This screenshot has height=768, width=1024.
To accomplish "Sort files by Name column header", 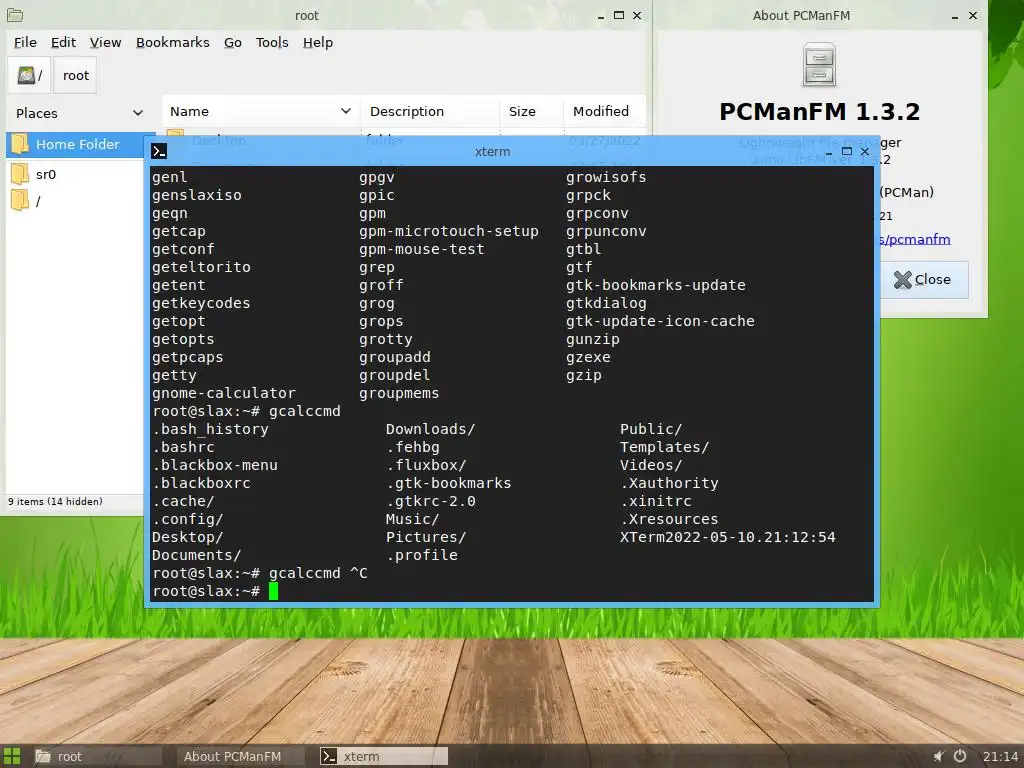I will (261, 111).
